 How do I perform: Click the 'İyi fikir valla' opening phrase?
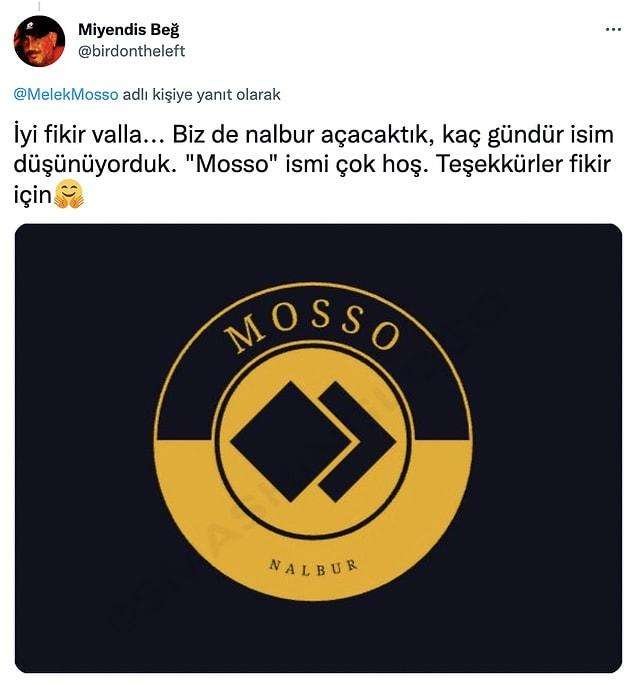[77, 135]
